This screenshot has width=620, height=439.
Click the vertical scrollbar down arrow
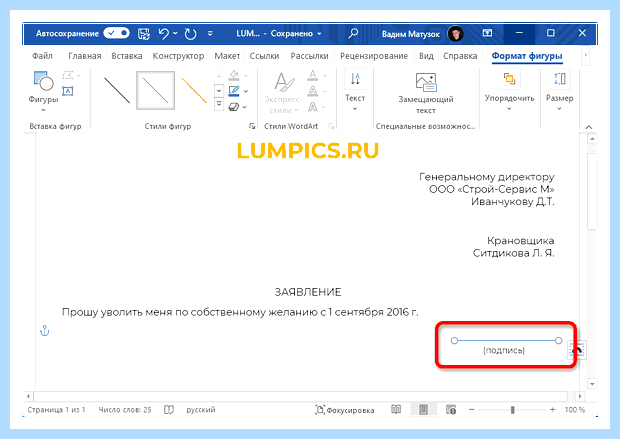click(592, 384)
